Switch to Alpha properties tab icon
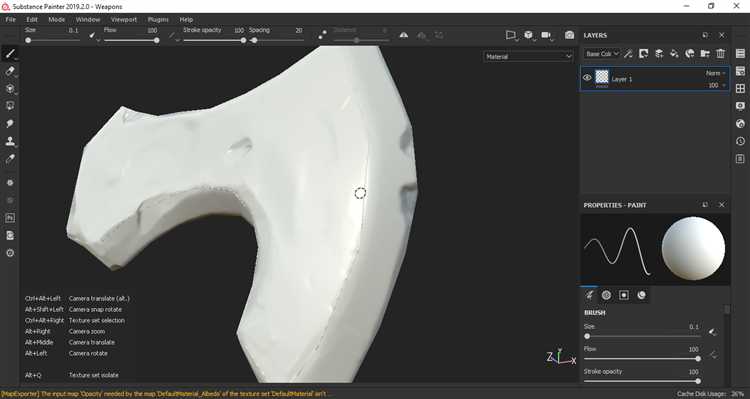This screenshot has width=750, height=399. [x=607, y=295]
